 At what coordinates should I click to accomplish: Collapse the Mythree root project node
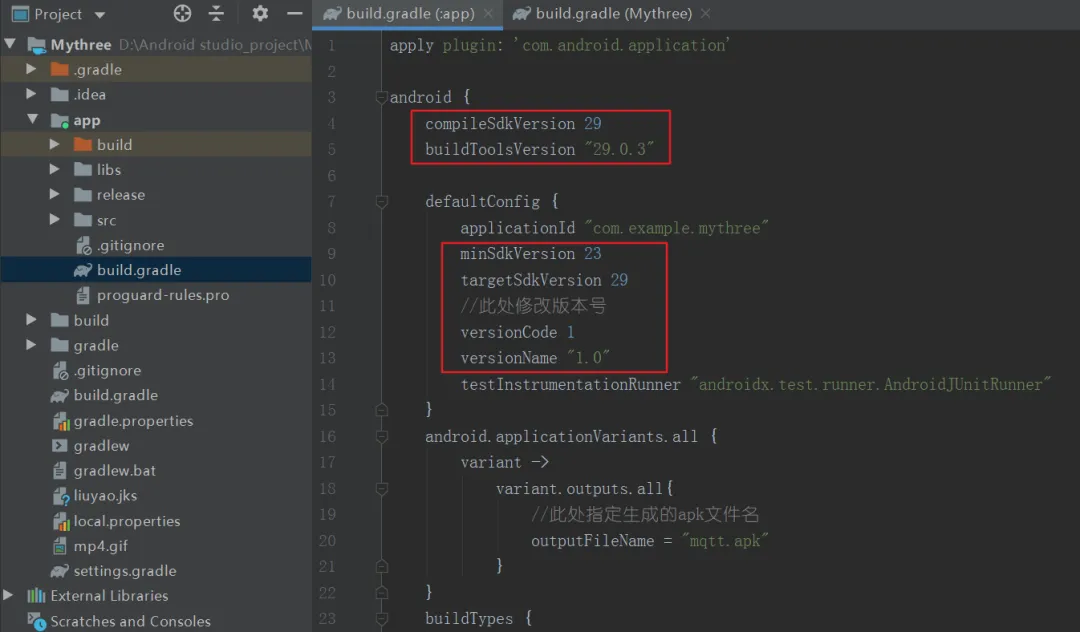click(10, 44)
